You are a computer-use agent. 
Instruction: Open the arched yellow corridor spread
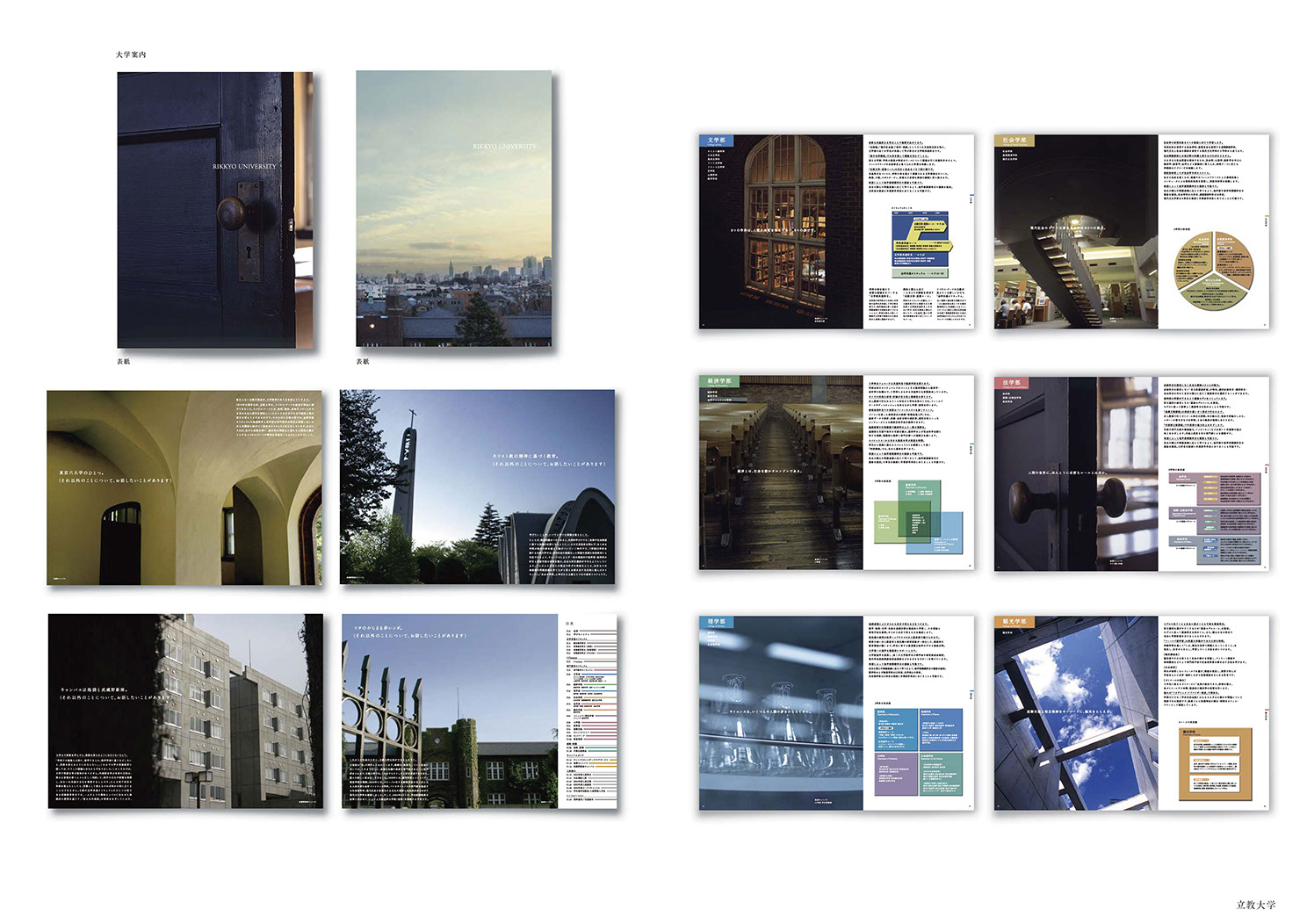click(184, 487)
